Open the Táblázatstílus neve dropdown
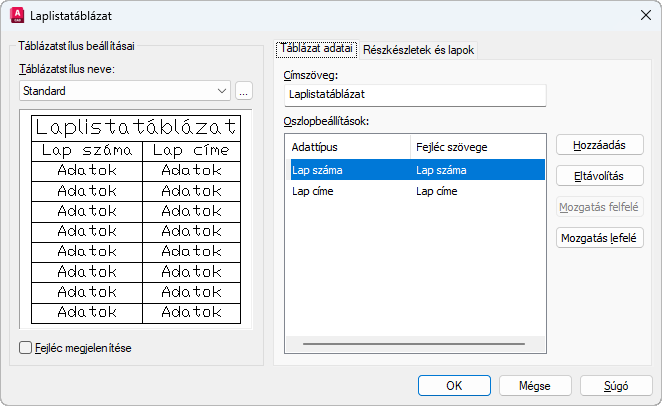The width and height of the screenshot is (662, 406). (x=222, y=91)
